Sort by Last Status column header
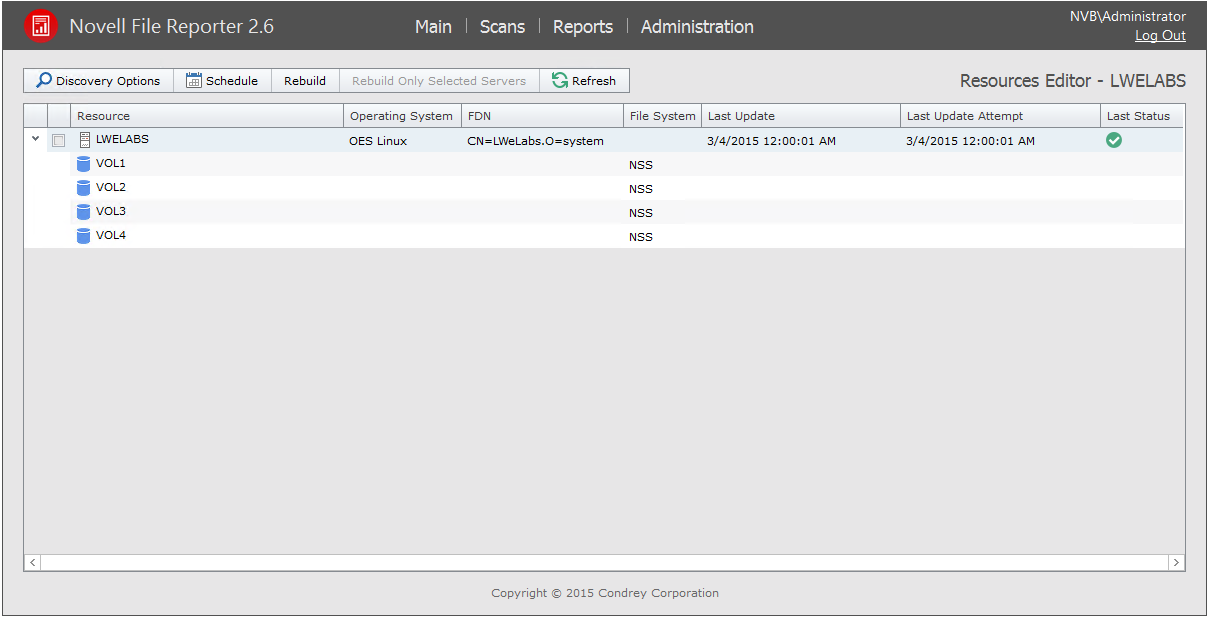The height and width of the screenshot is (618, 1210). click(1142, 116)
